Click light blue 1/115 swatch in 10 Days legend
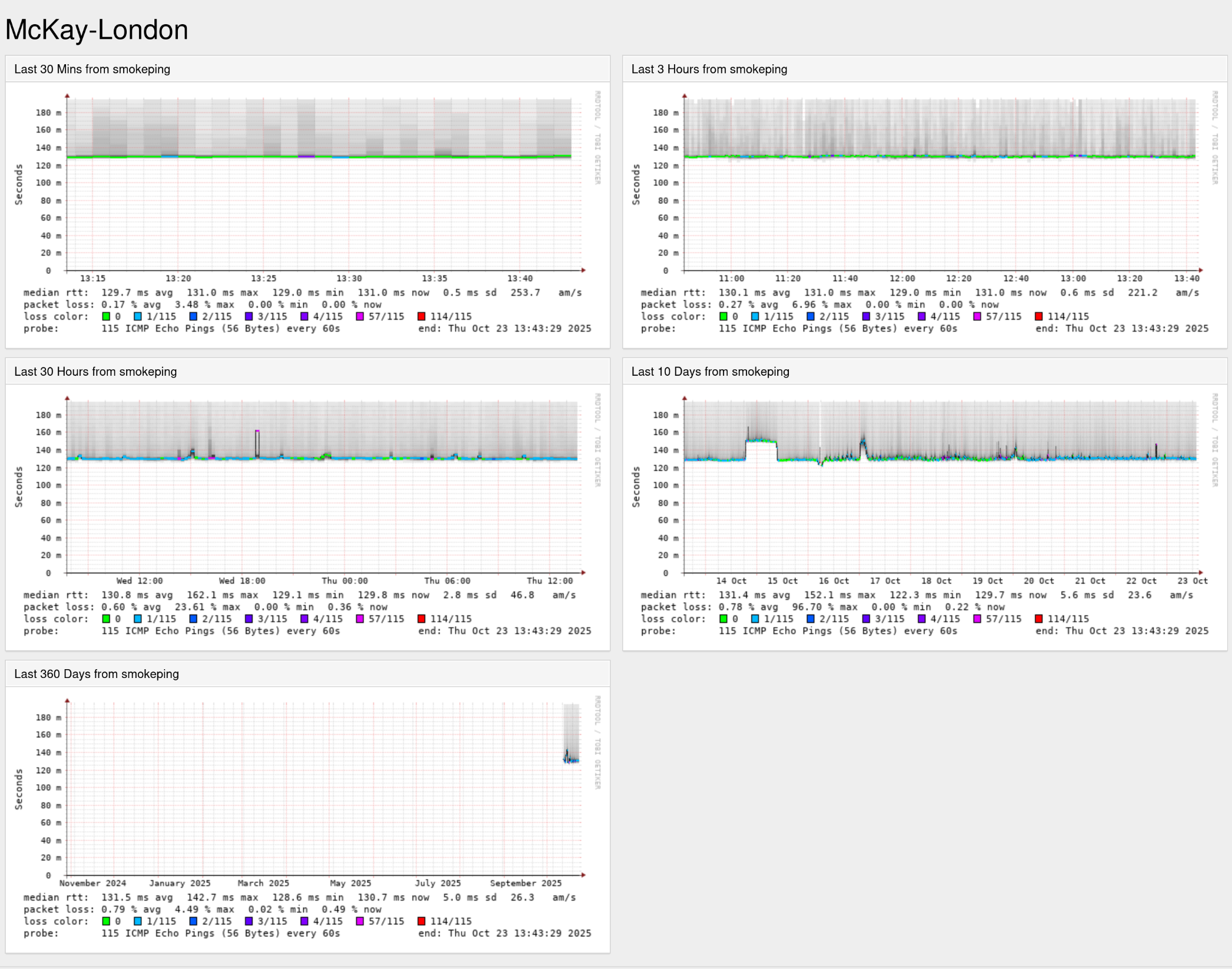Screen dimensions: 1232x969 (755, 619)
